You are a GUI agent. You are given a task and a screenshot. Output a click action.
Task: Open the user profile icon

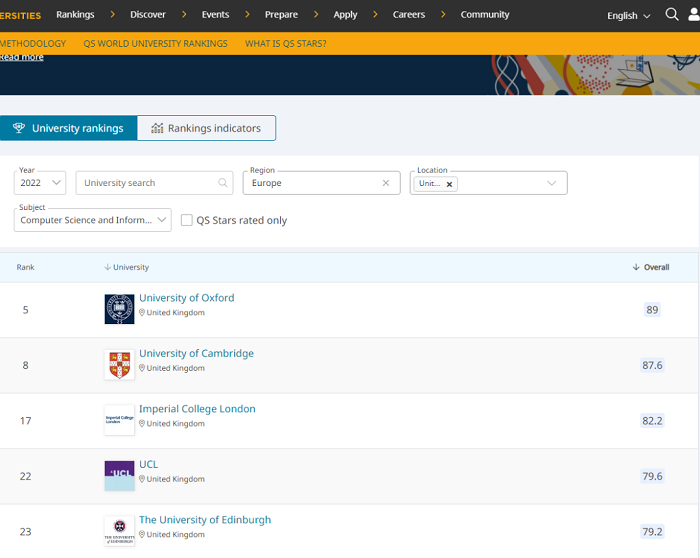point(694,15)
